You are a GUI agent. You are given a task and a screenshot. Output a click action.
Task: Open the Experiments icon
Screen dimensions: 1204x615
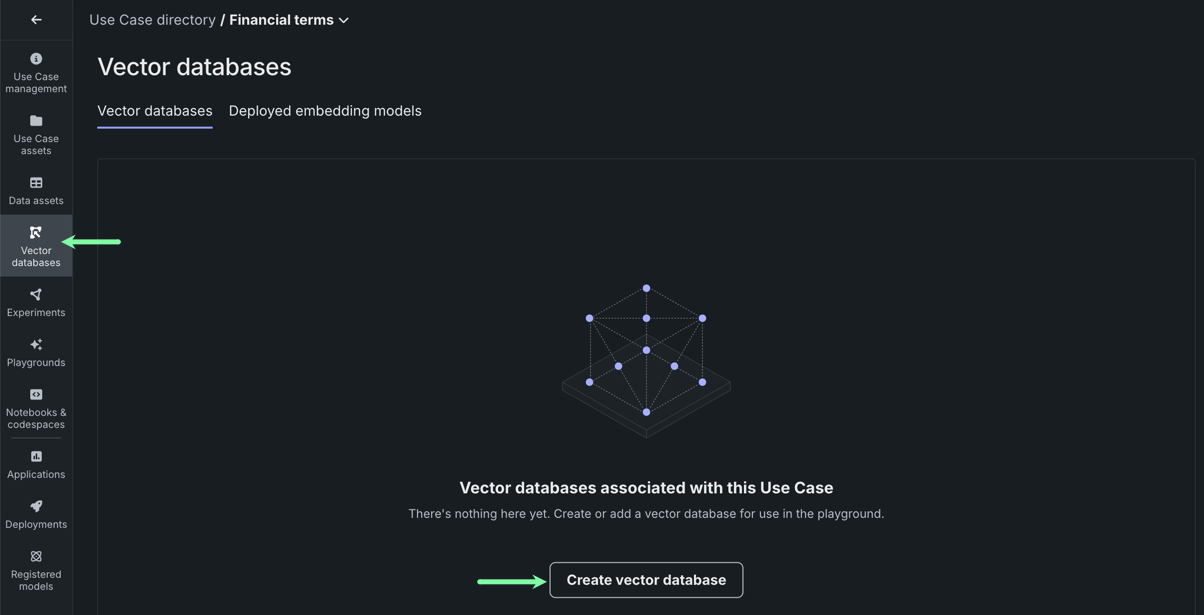click(36, 295)
